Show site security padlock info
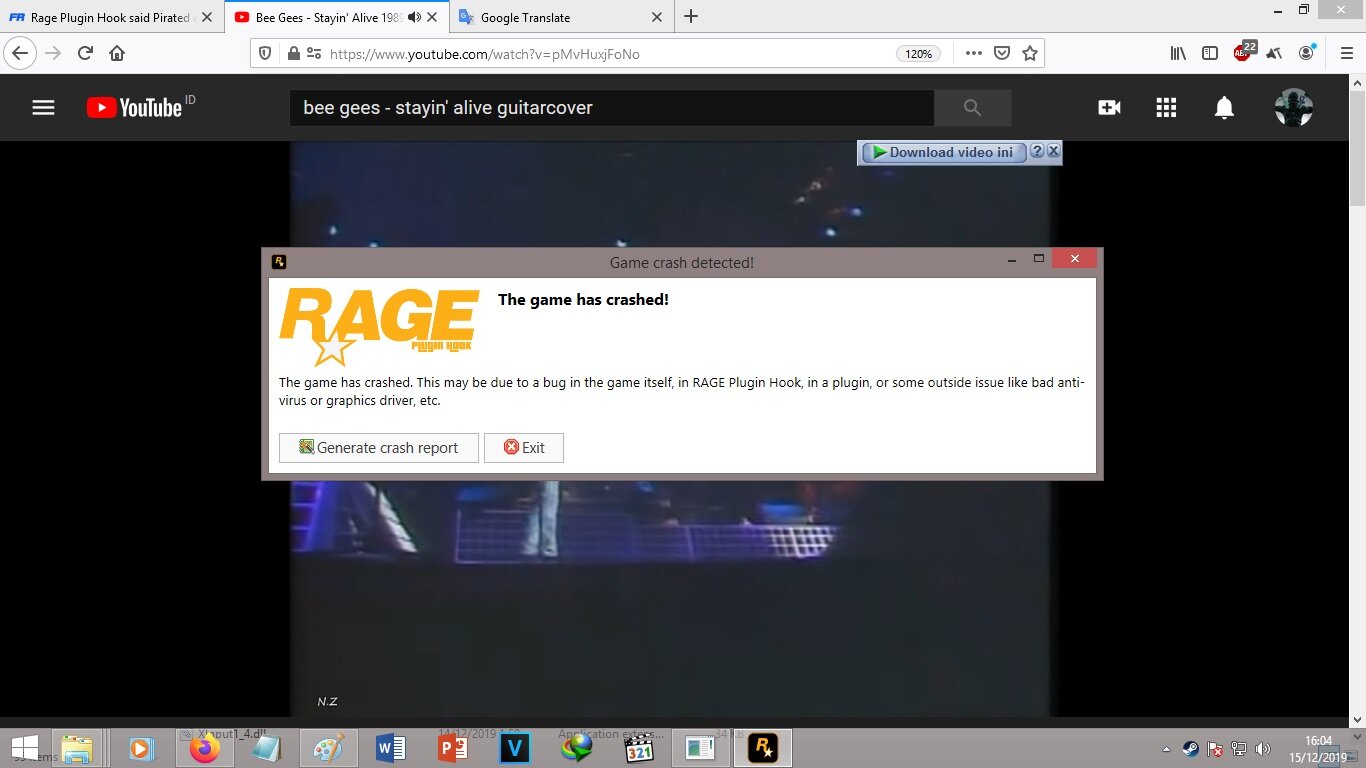Screen dimensions: 1366x768 [293, 54]
